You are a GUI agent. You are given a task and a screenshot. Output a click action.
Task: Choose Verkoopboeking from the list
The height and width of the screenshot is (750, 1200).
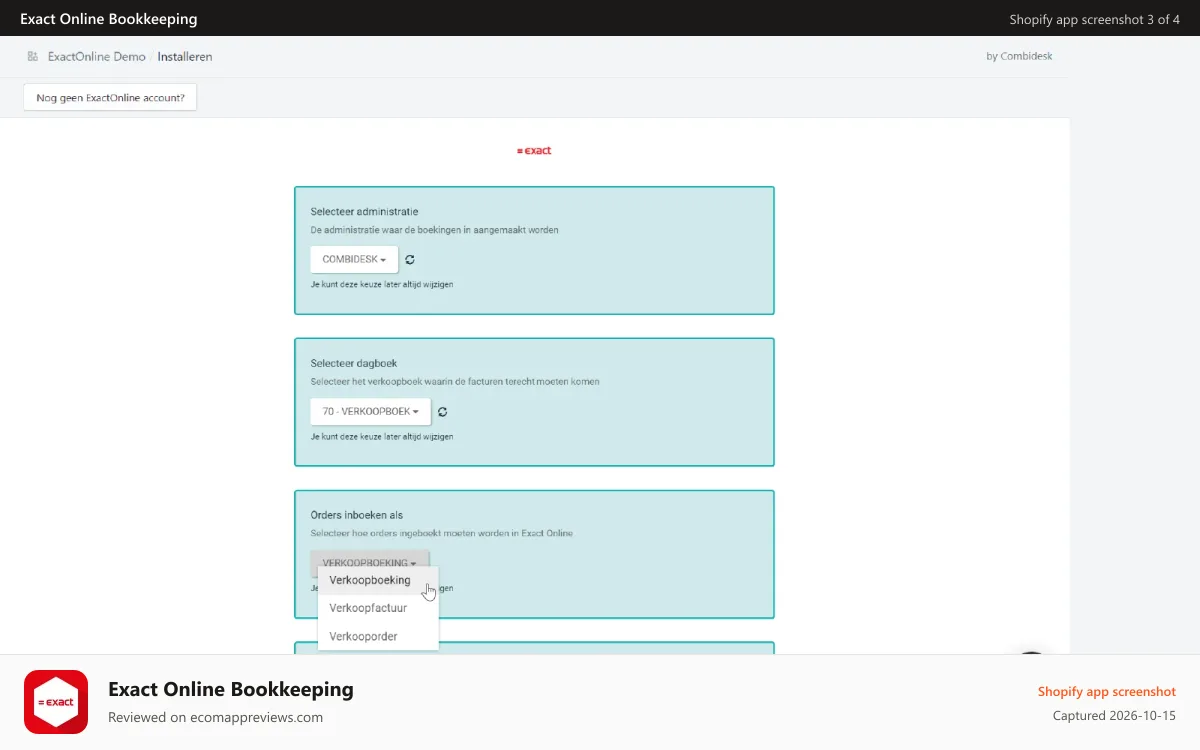click(377, 580)
